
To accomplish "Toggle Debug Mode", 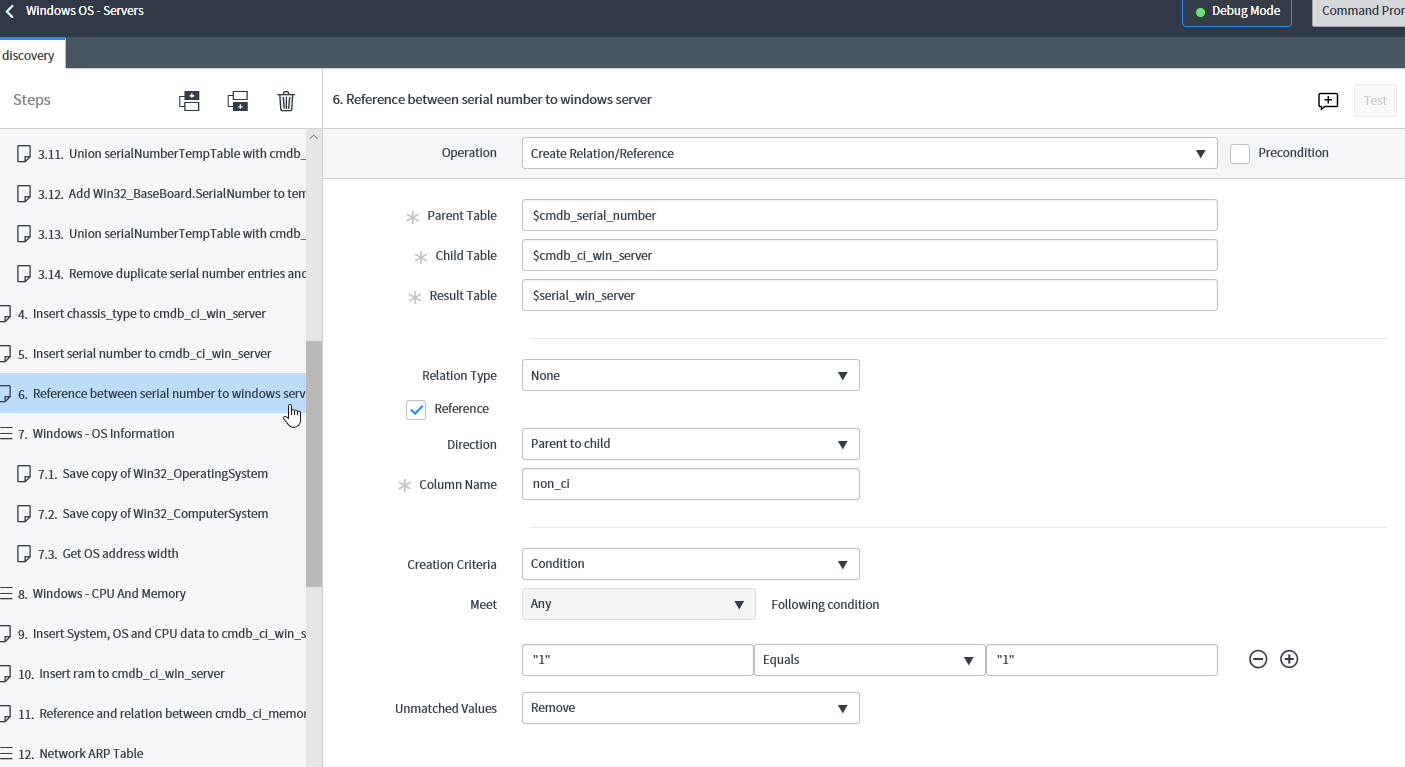I will pyautogui.click(x=1237, y=12).
